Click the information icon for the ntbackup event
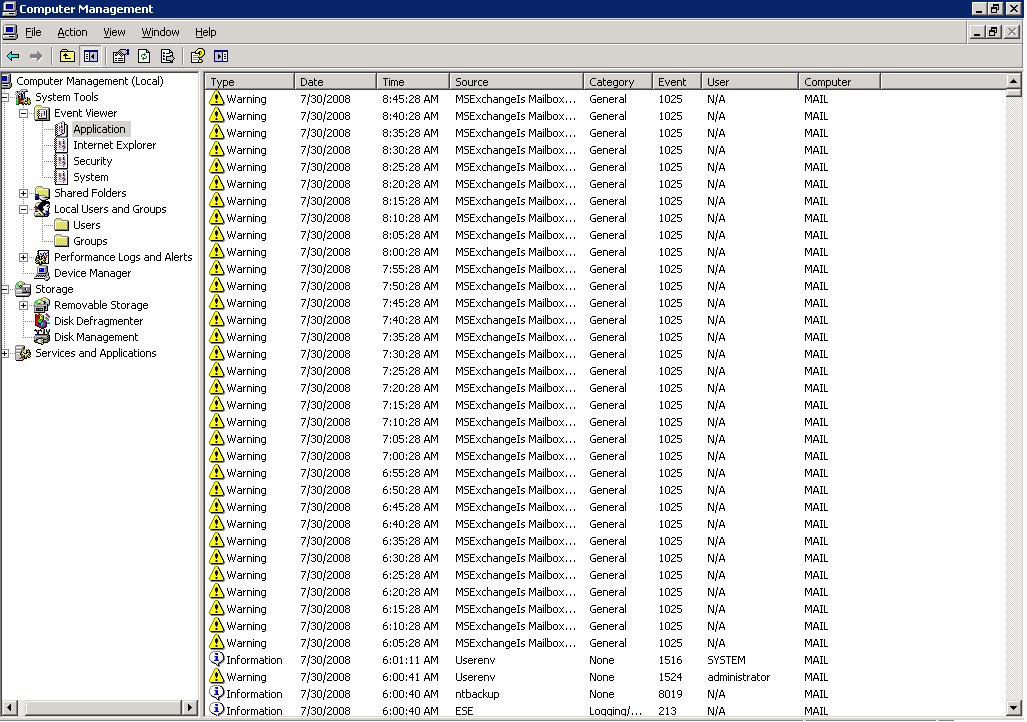 pos(217,694)
